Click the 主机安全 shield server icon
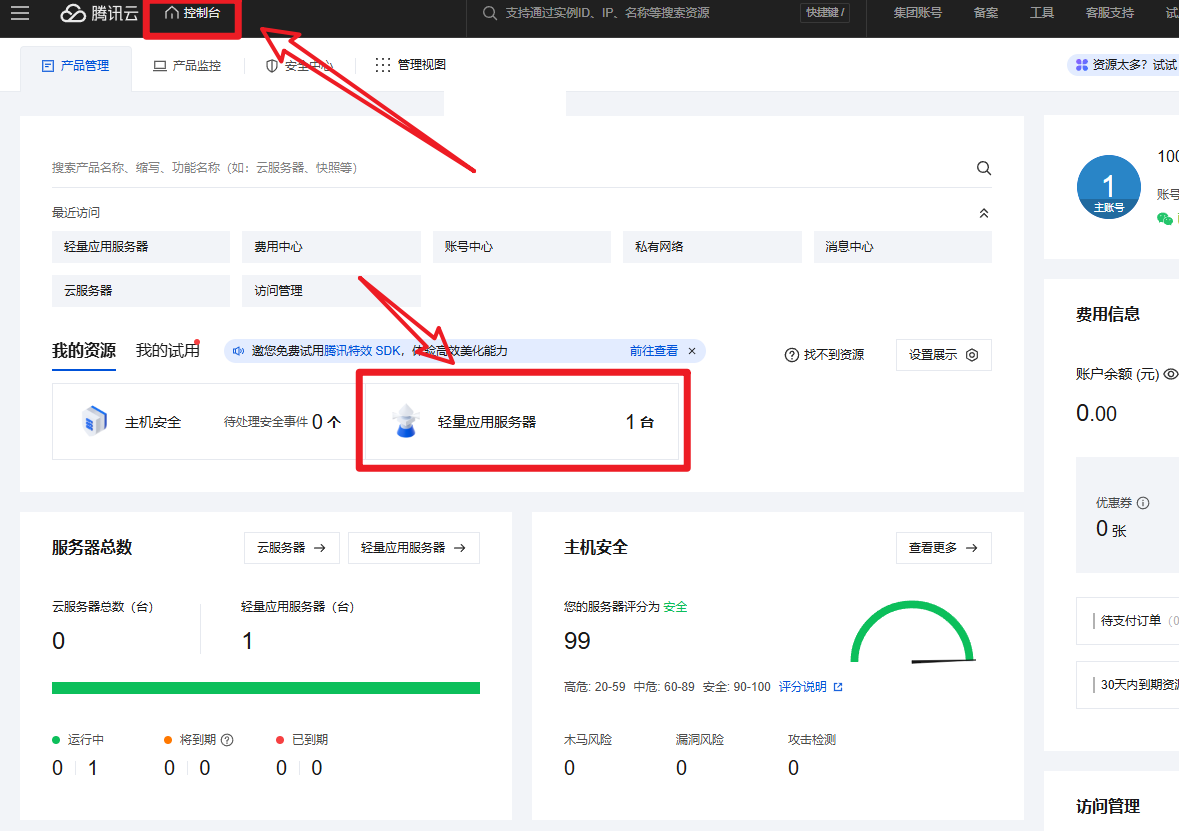Viewport: 1179px width, 831px height. click(94, 422)
